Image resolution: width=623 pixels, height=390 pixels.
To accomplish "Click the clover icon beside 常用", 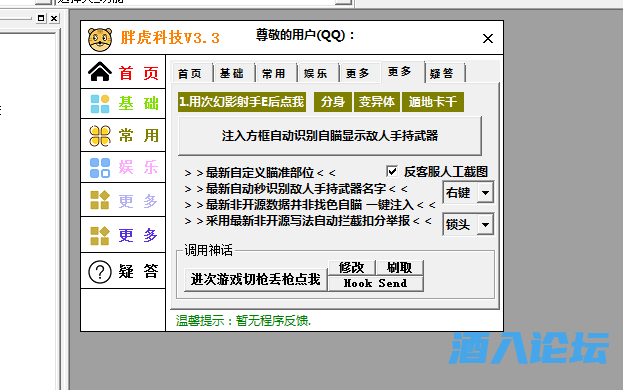I will [x=100, y=136].
